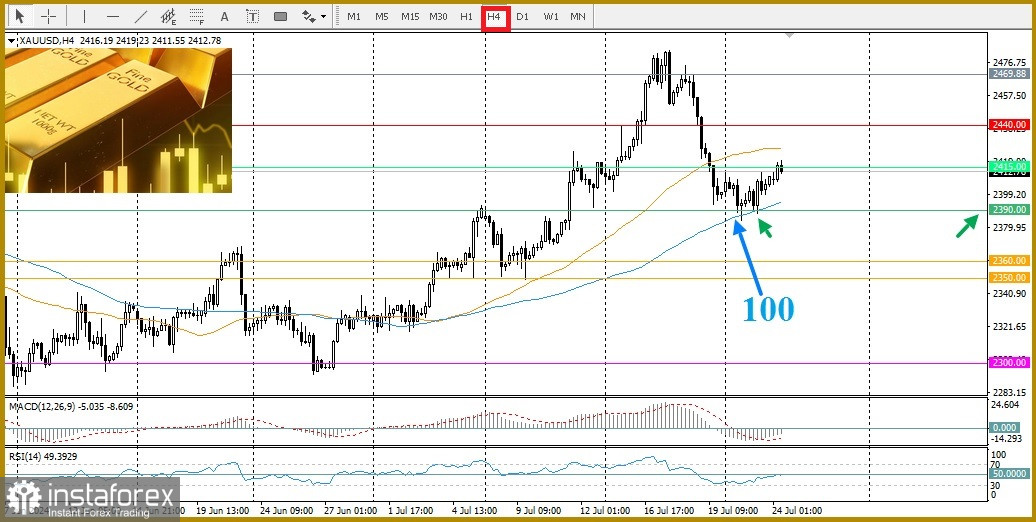Select the text A tool
This screenshot has height=522, width=1036.
[x=224, y=16]
